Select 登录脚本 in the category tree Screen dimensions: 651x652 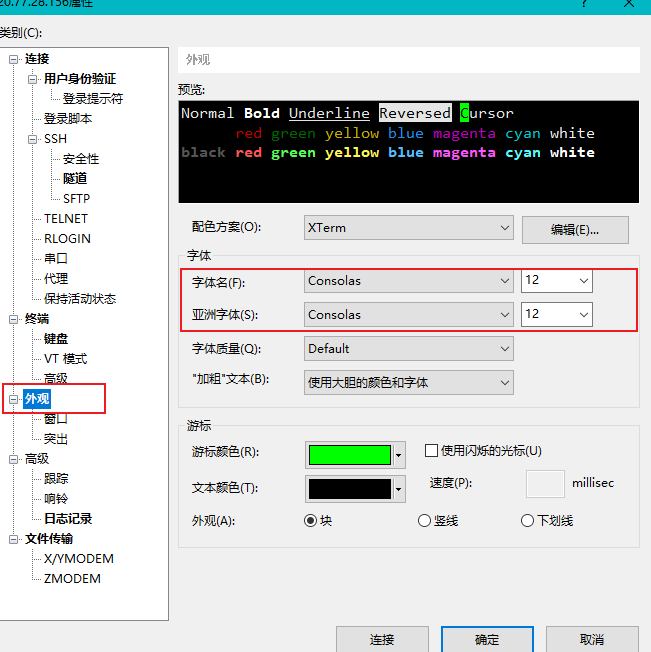coord(68,119)
